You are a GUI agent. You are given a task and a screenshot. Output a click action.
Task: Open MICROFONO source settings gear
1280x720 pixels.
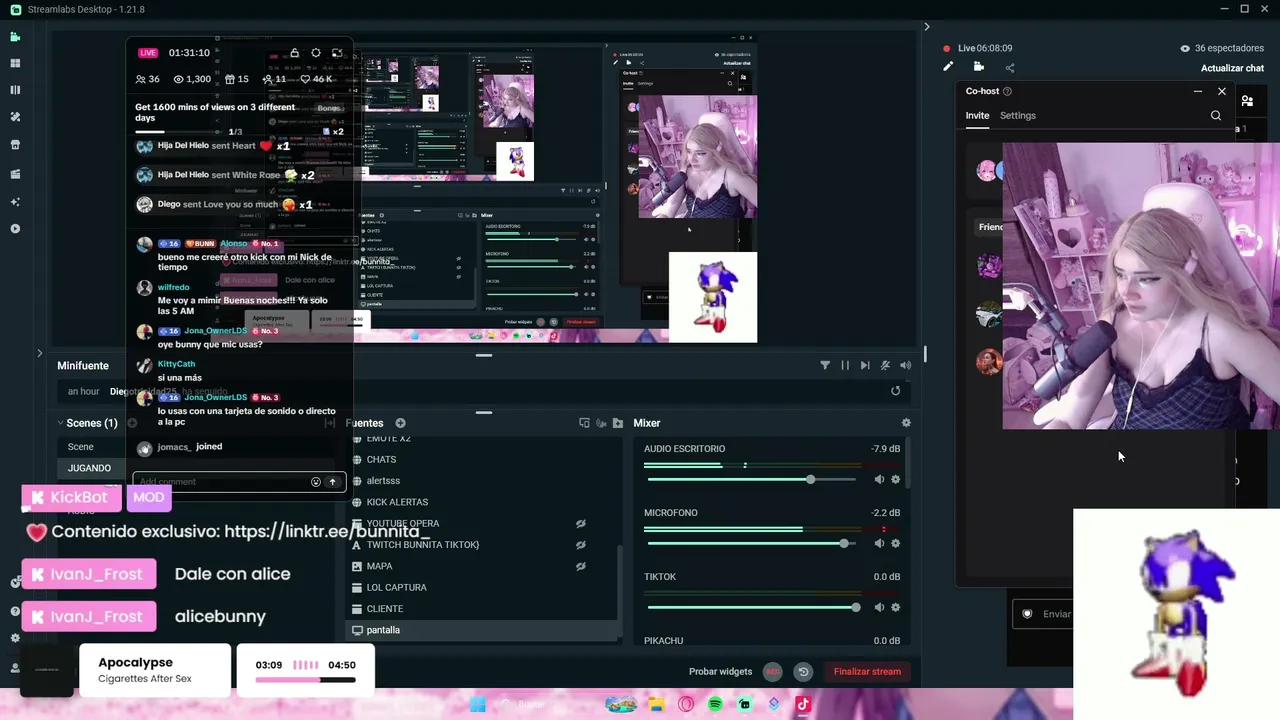(x=895, y=544)
